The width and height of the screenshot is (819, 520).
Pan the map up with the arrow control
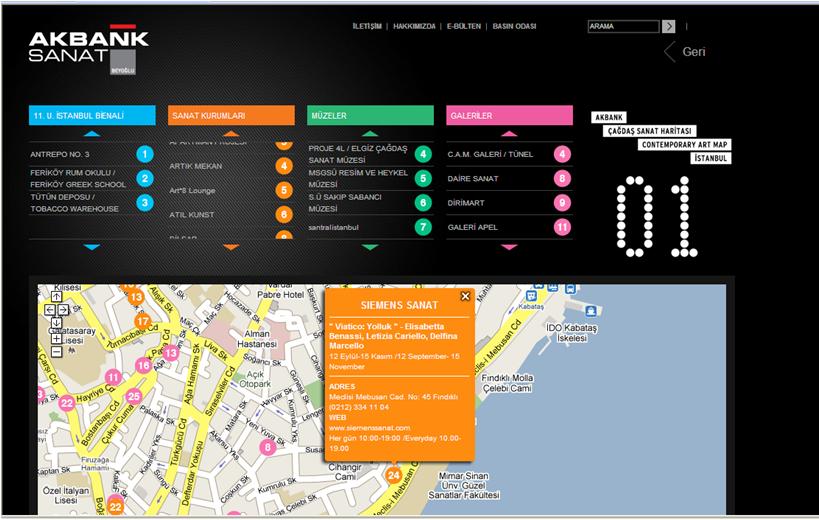[56, 297]
